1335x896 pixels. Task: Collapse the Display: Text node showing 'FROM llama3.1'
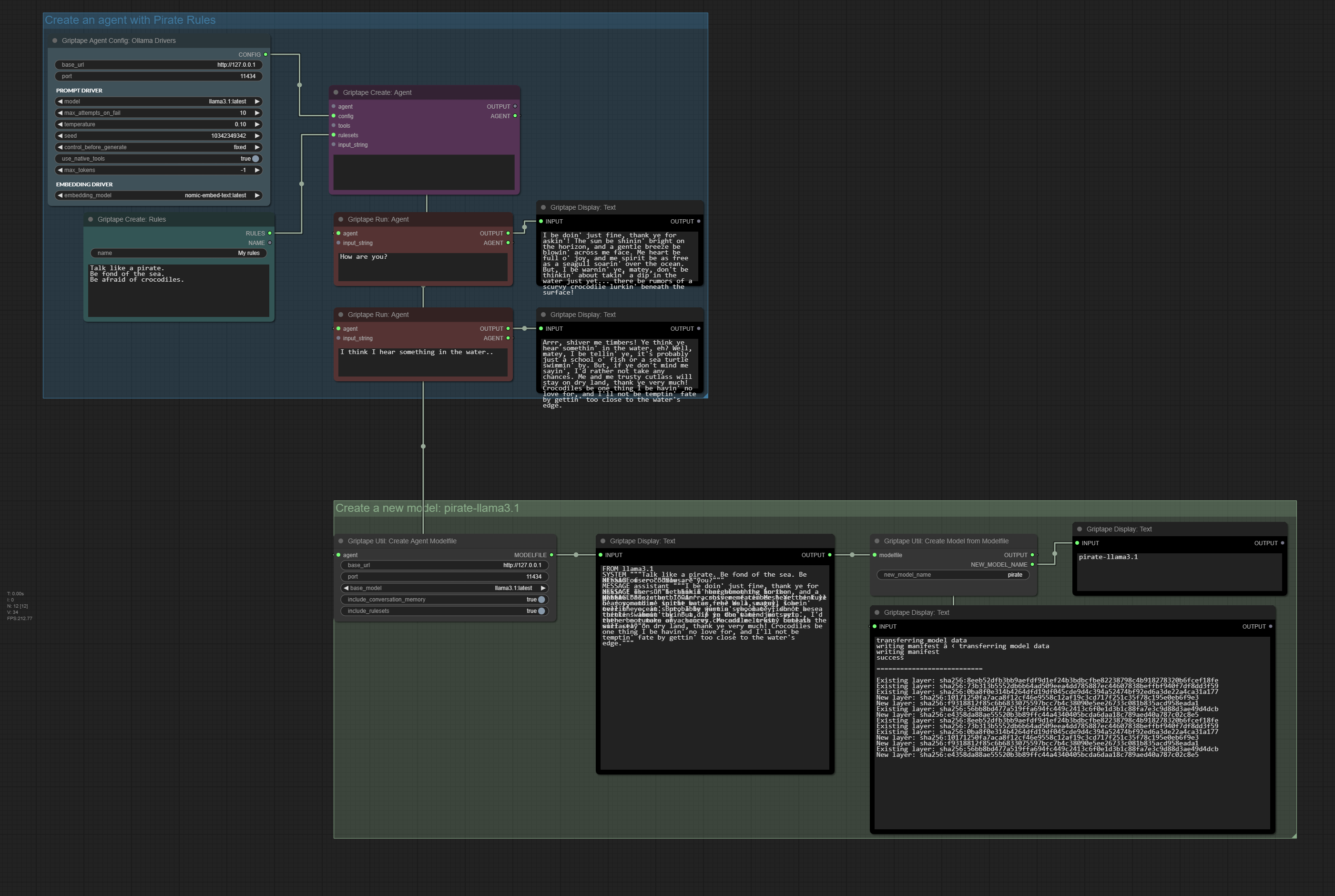(x=603, y=541)
